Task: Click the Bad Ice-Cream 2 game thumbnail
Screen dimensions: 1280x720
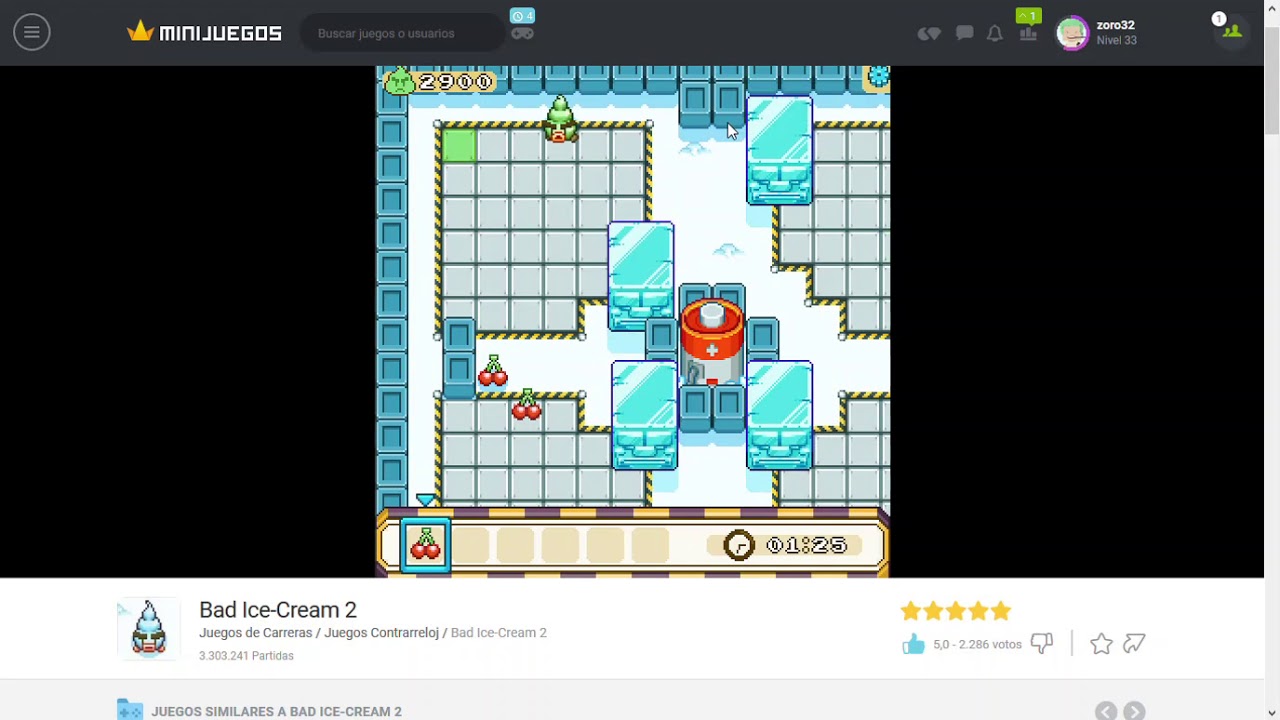Action: coord(149,629)
